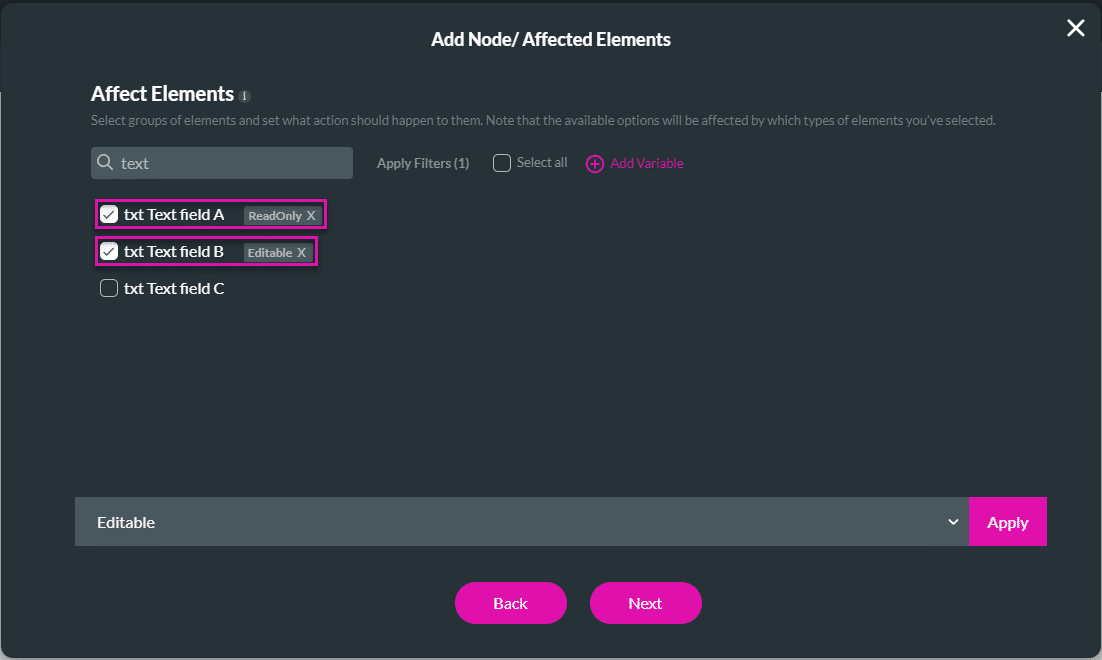The width and height of the screenshot is (1102, 660).
Task: Click the dropdown chevron arrow
Action: (953, 522)
